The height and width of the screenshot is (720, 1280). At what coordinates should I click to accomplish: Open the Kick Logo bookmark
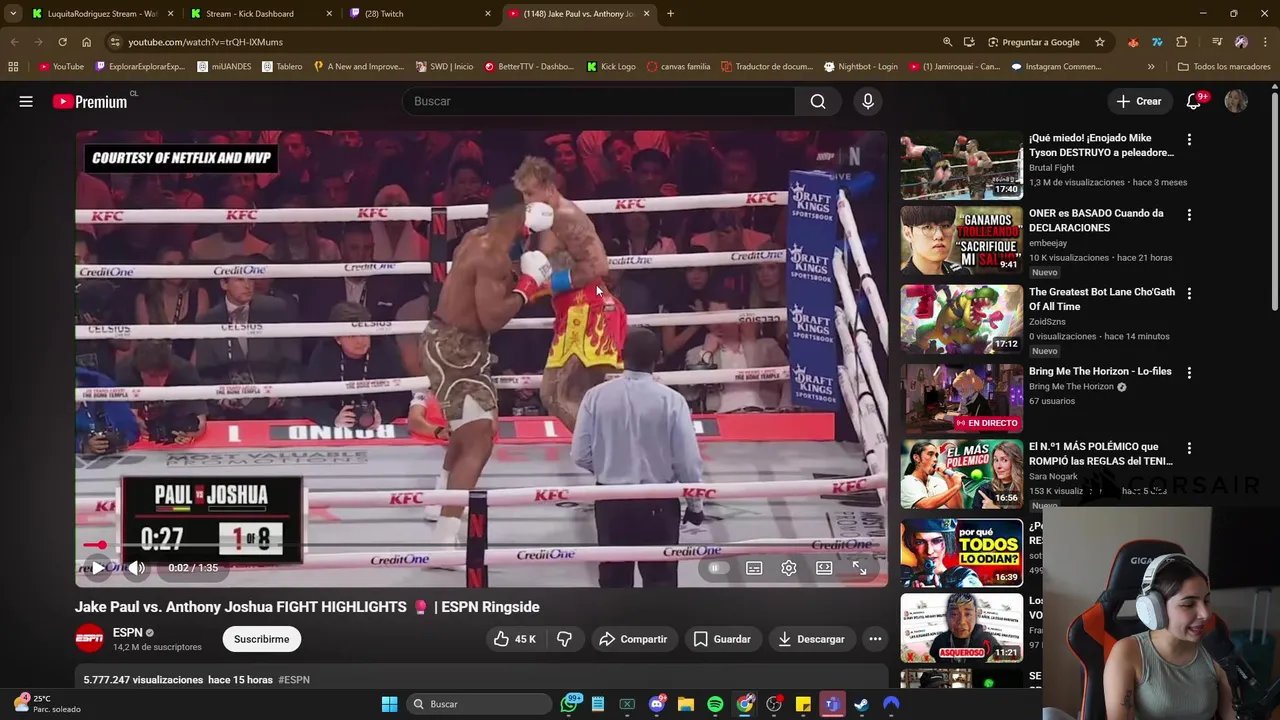pyautogui.click(x=611, y=67)
